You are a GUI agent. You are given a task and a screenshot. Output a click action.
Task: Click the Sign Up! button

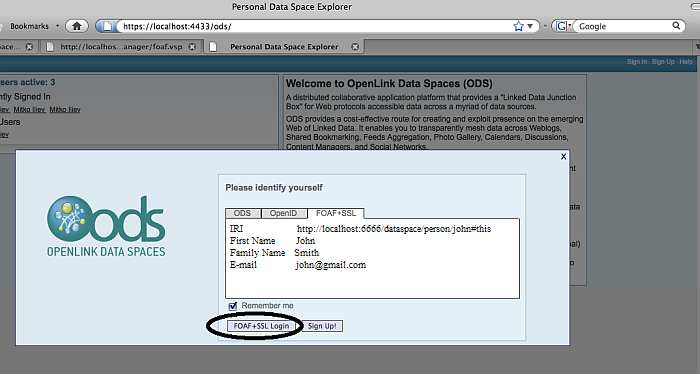(x=322, y=326)
